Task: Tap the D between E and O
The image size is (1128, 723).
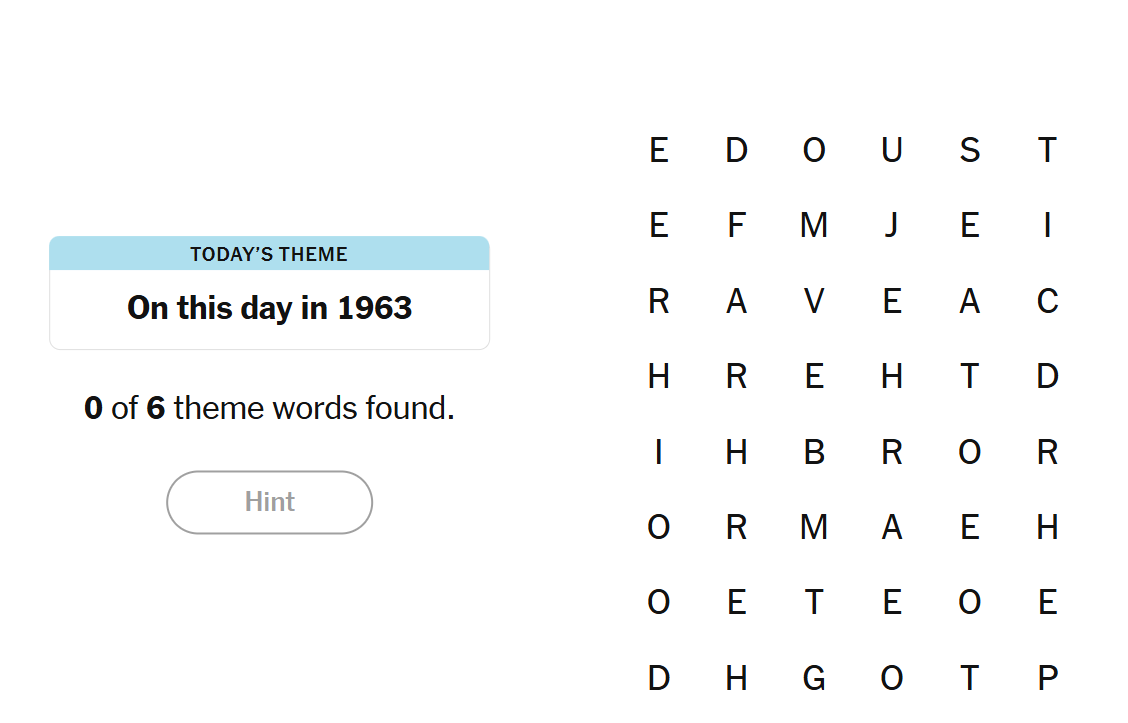Action: 736,150
